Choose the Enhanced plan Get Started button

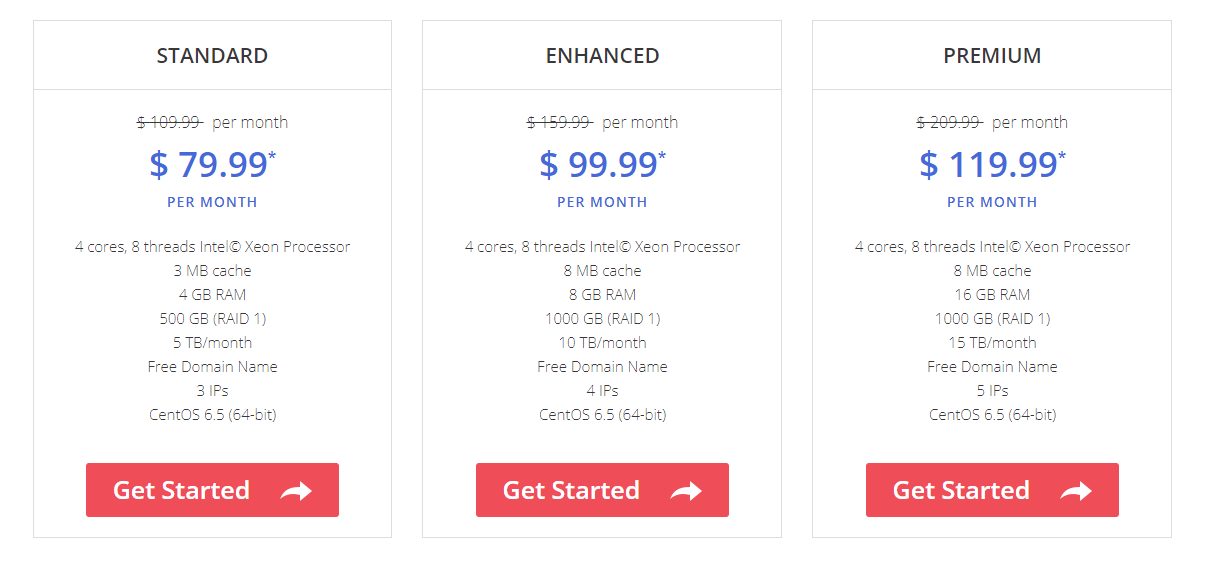point(602,490)
